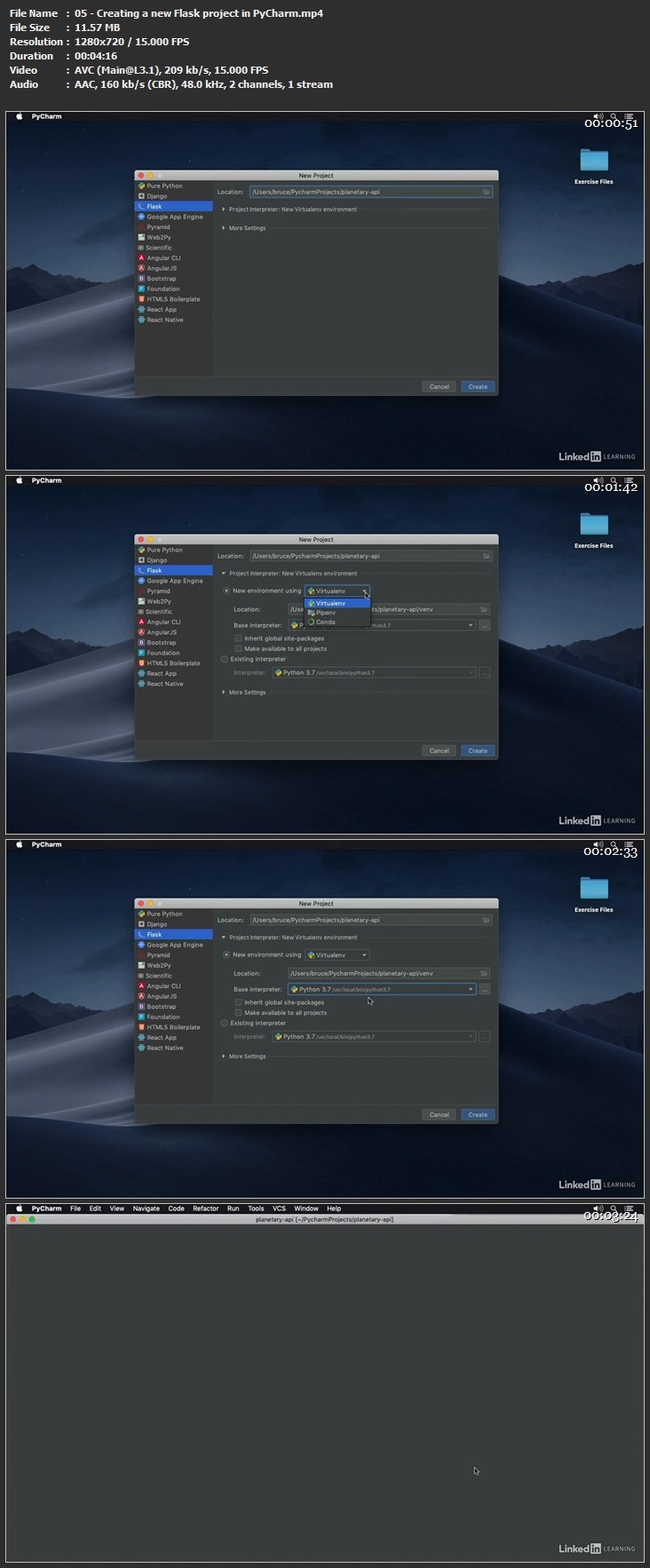Expand Project Interpreter section in 00:00:51 frame
Viewport: 650px width, 1568px height.
pyautogui.click(x=224, y=210)
